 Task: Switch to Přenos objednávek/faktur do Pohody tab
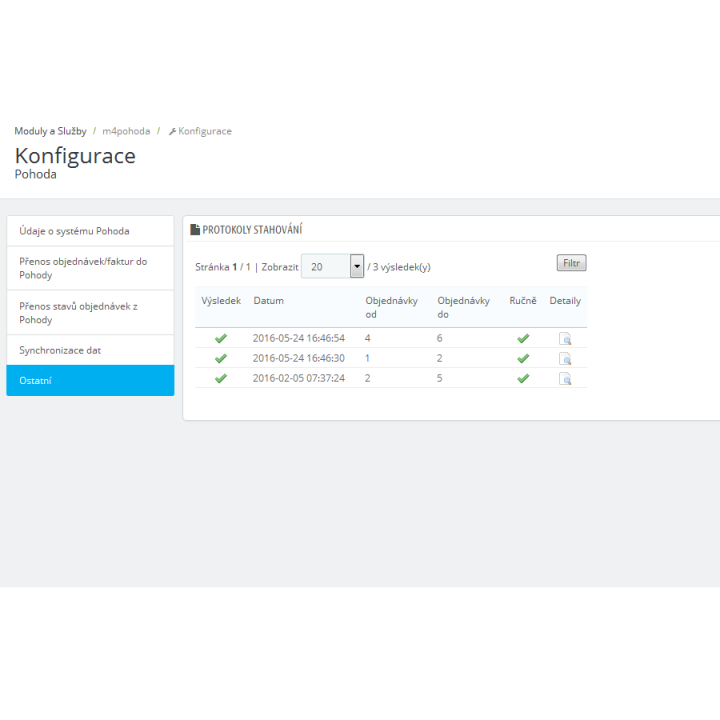(90, 268)
